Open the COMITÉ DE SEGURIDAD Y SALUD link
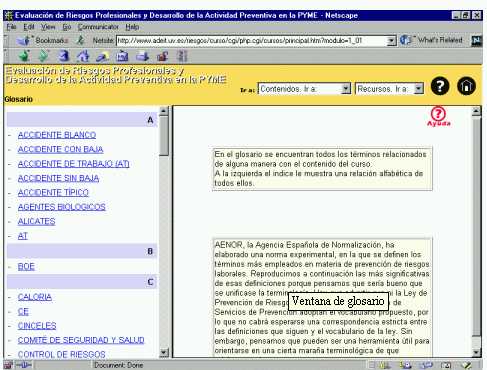This screenshot has width=487, height=370. (x=81, y=340)
